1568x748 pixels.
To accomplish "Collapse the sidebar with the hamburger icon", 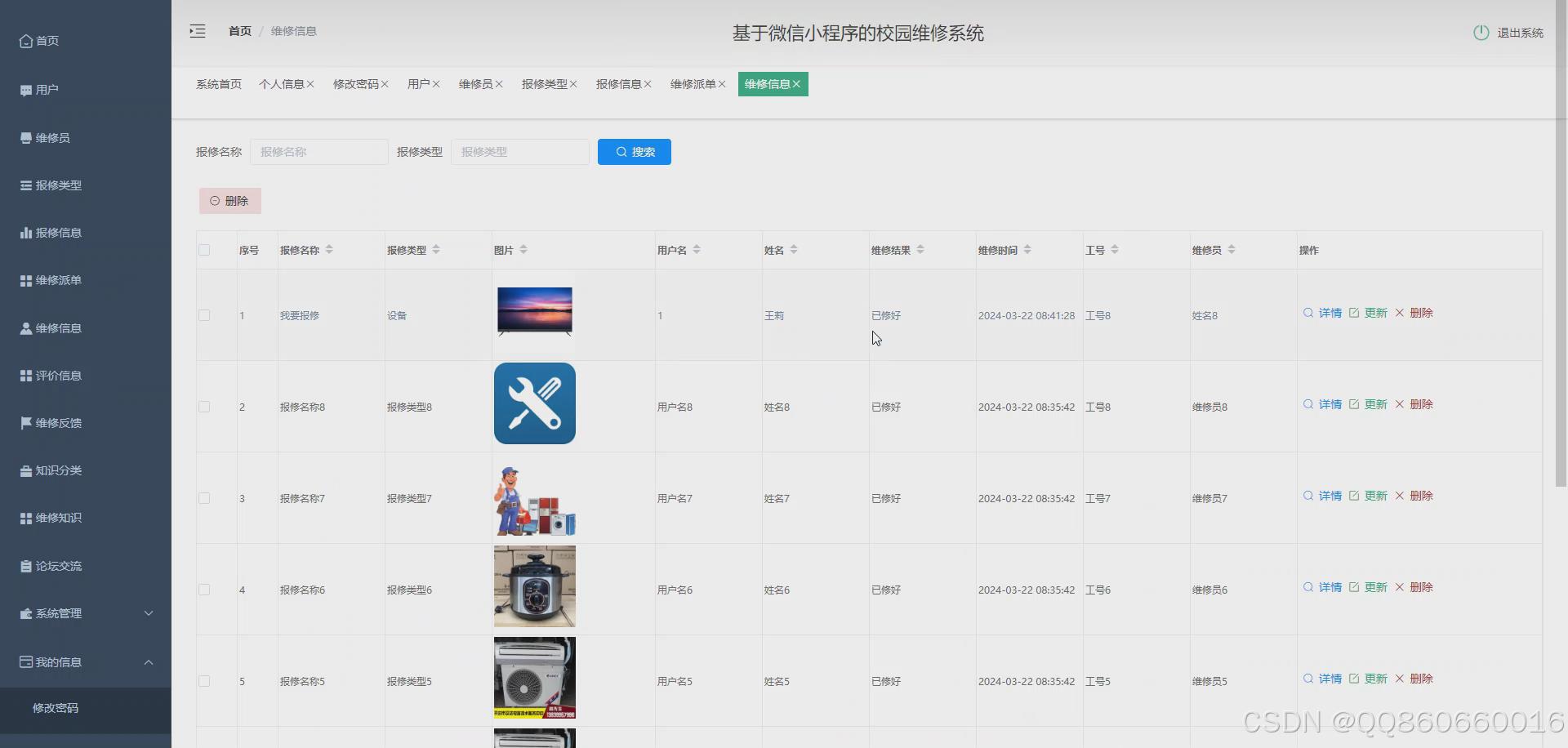I will 197,31.
